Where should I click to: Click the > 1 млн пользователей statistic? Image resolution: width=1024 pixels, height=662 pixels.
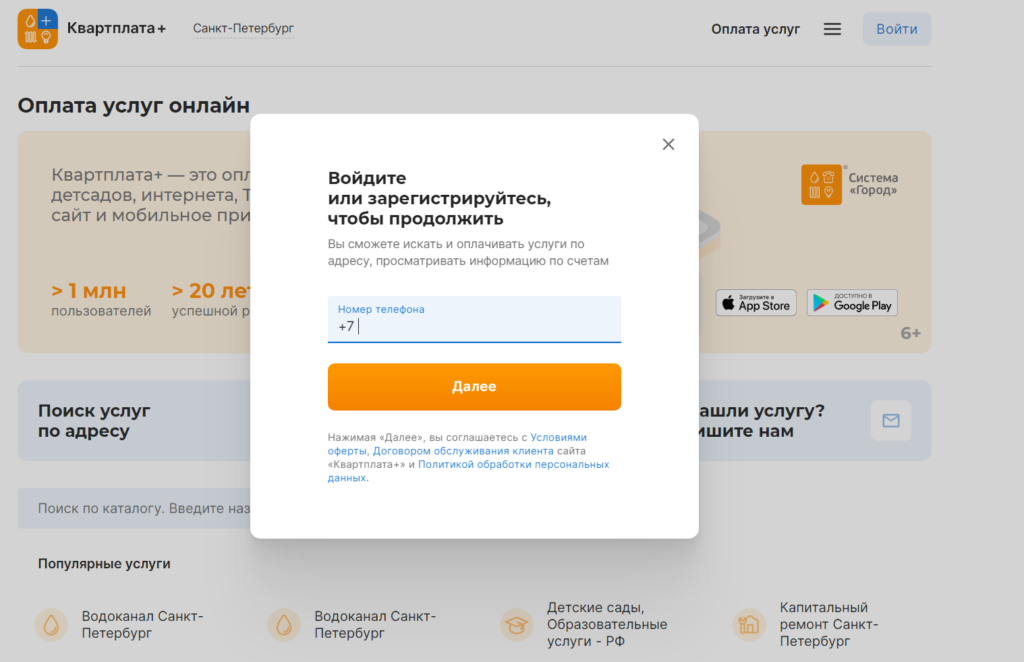(101, 300)
